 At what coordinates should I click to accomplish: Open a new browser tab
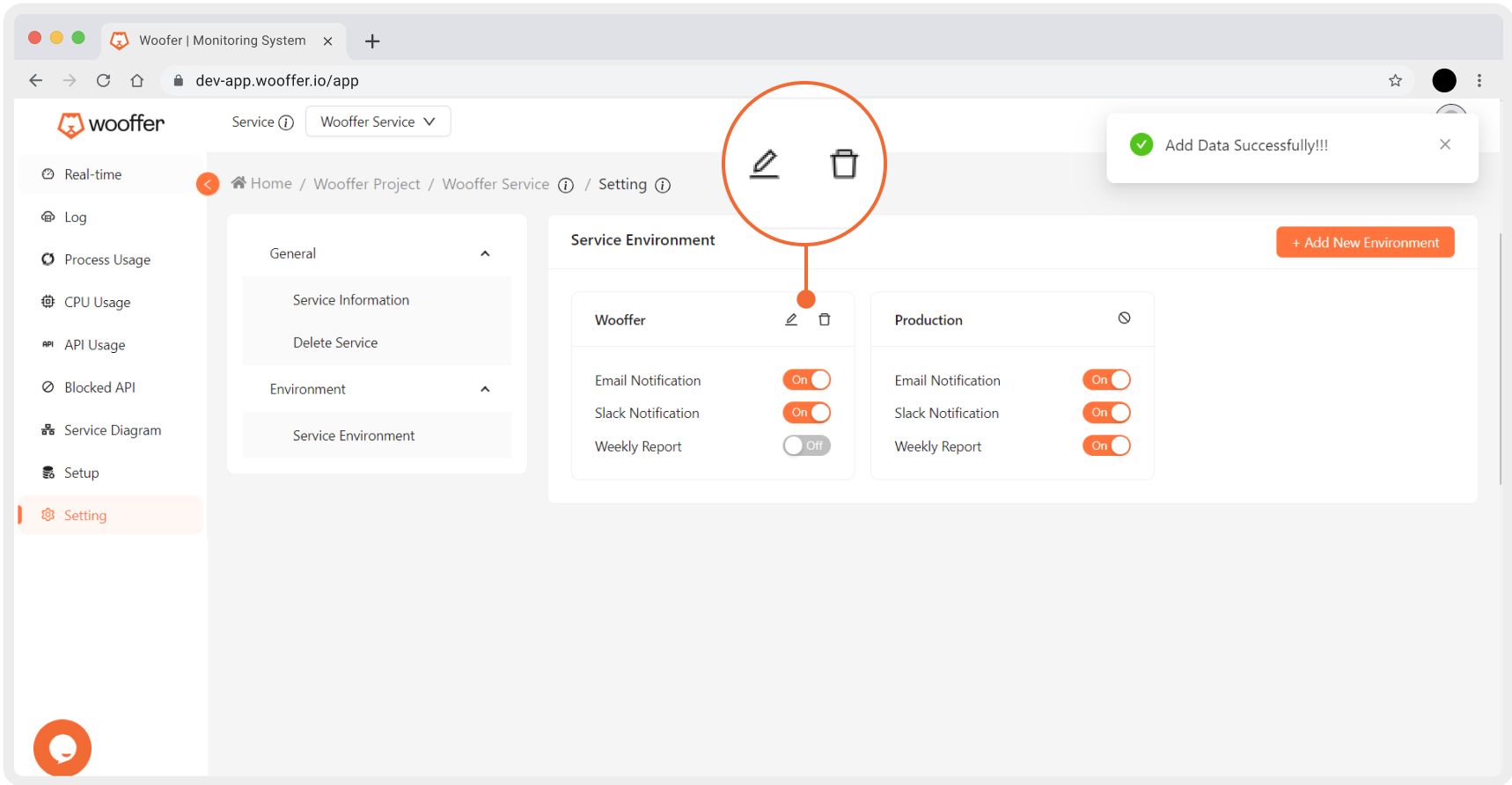[x=372, y=40]
